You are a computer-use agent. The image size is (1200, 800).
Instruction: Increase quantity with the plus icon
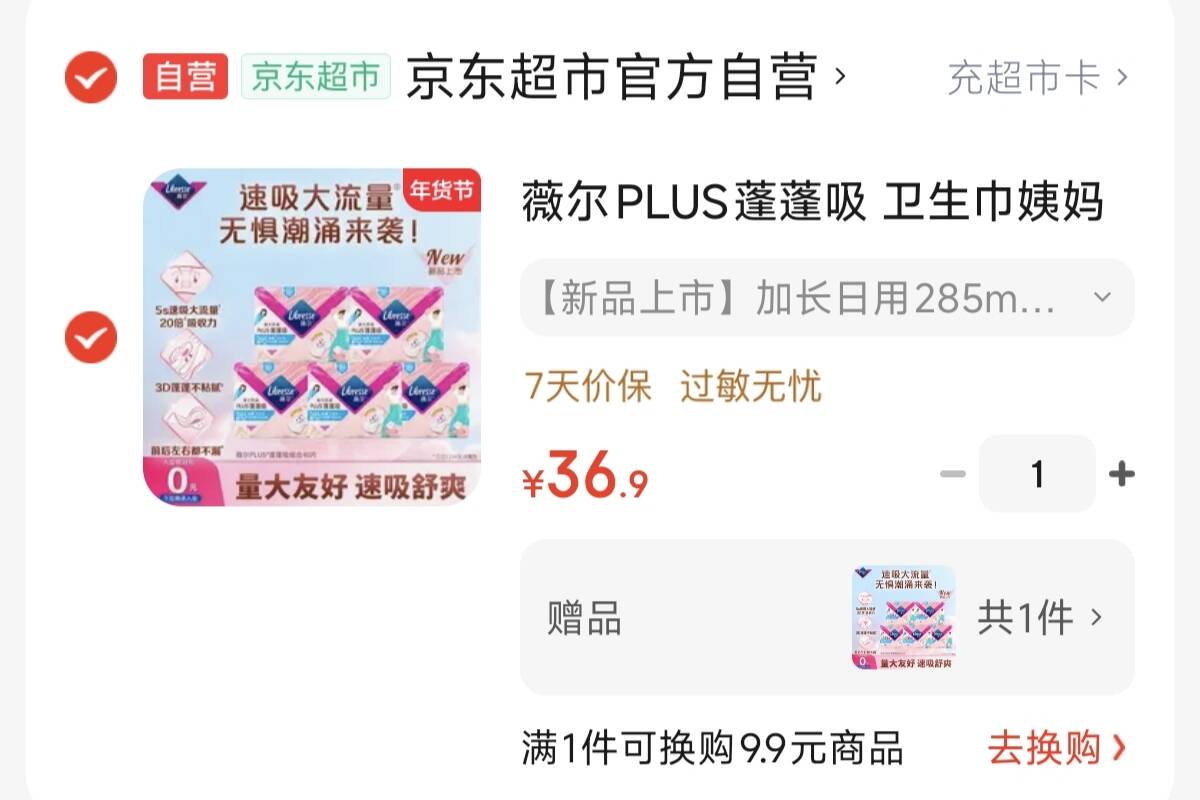click(1122, 473)
